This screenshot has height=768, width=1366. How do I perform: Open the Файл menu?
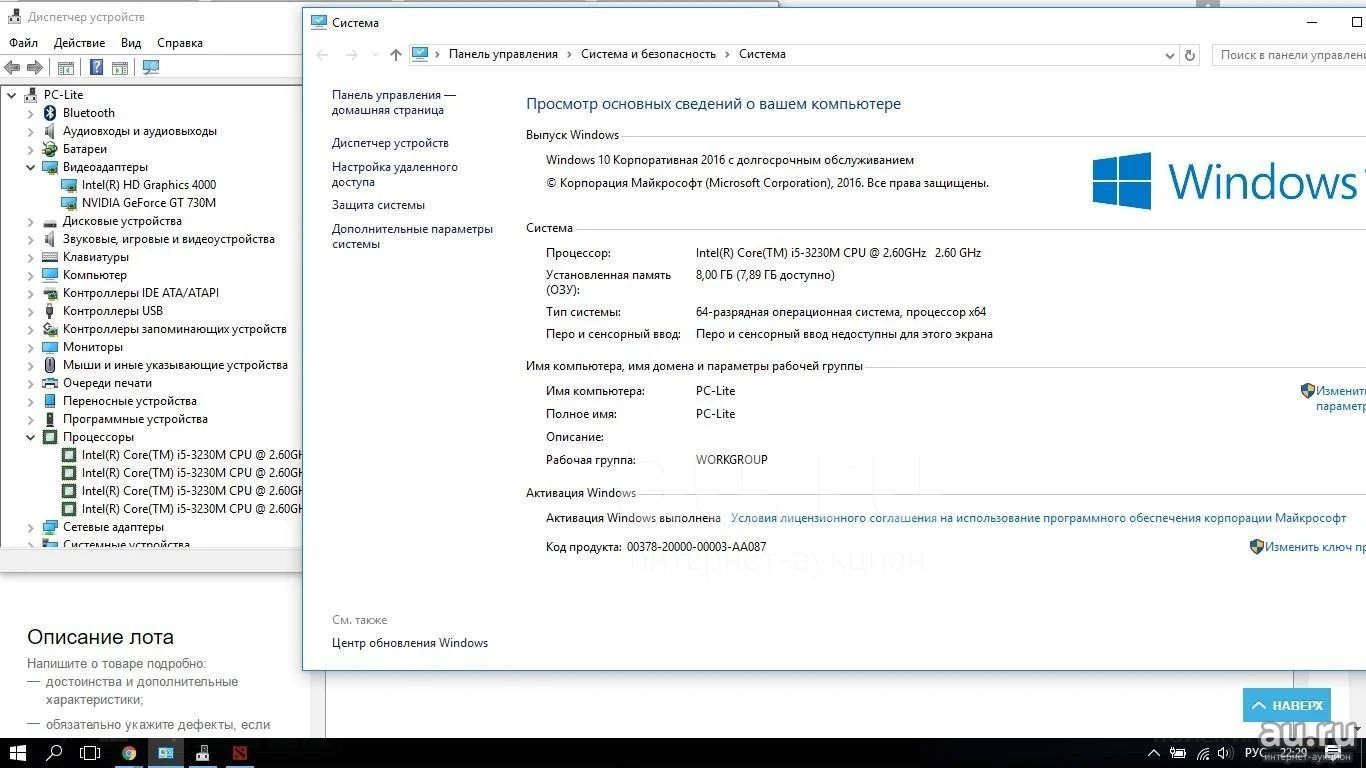(23, 43)
